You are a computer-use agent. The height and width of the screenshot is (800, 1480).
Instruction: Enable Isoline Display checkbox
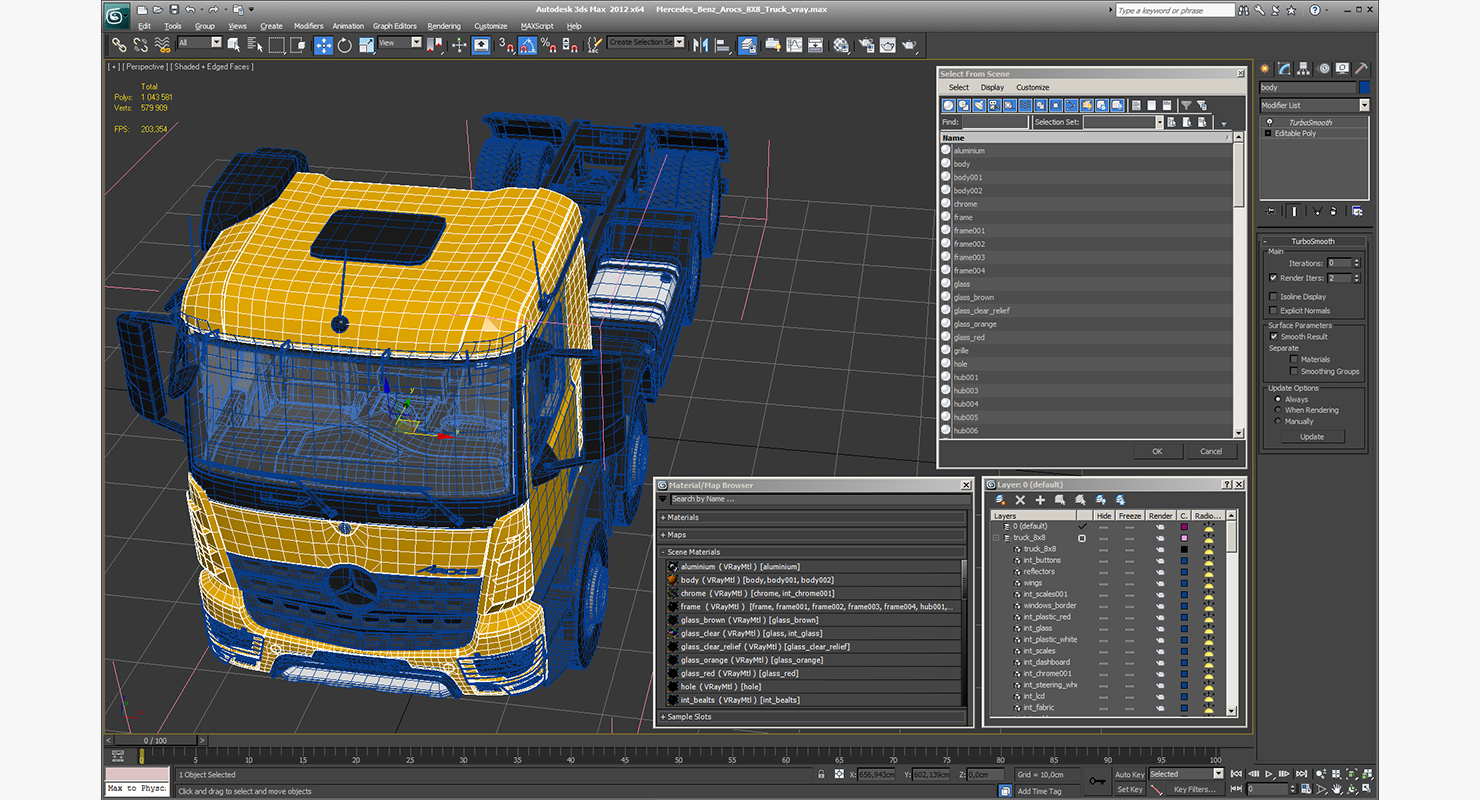(1273, 297)
